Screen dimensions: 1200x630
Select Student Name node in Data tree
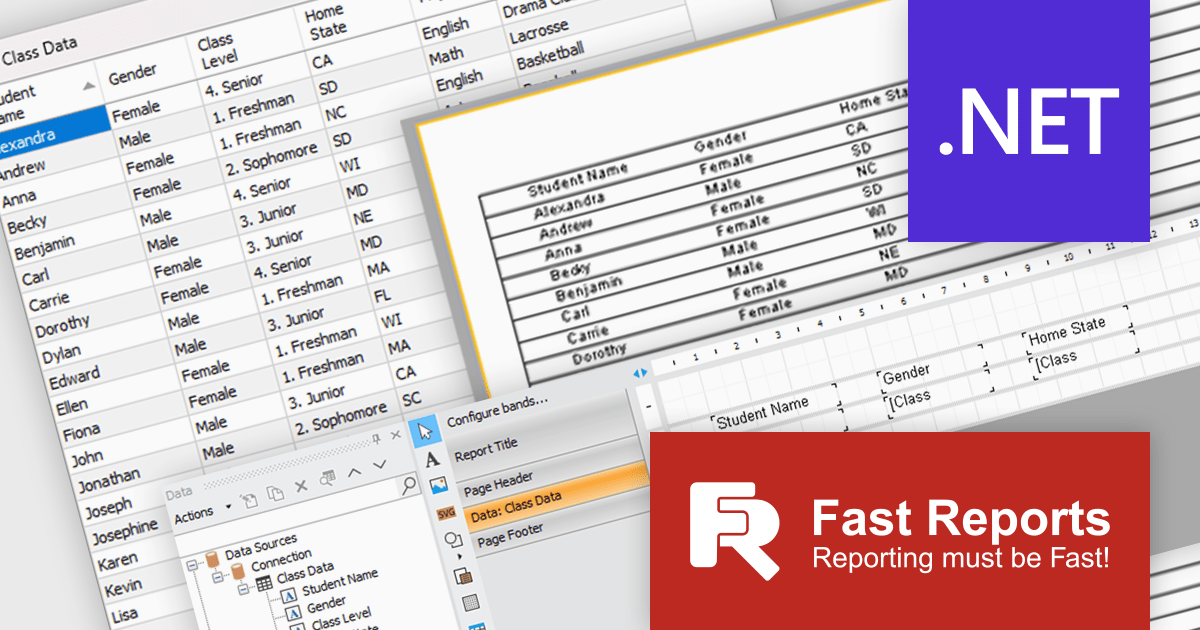click(x=339, y=584)
